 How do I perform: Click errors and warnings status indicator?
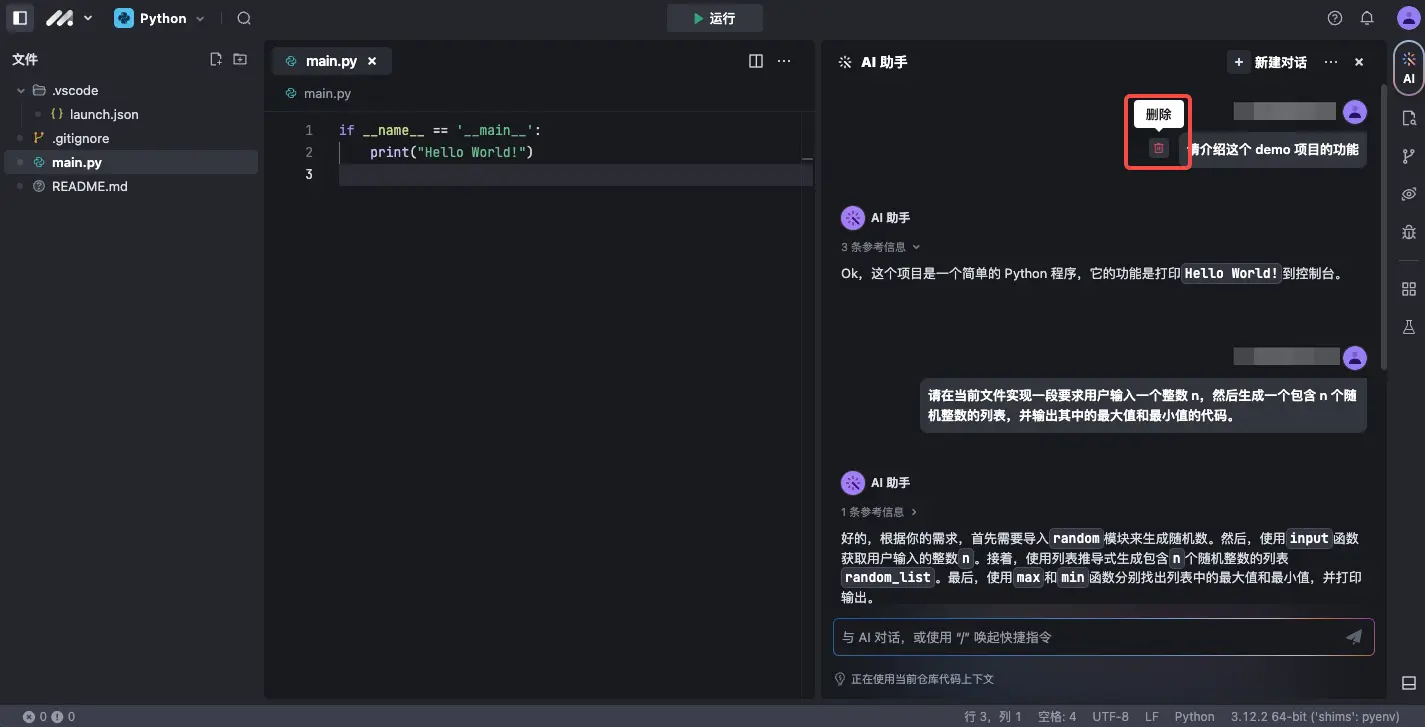49,717
